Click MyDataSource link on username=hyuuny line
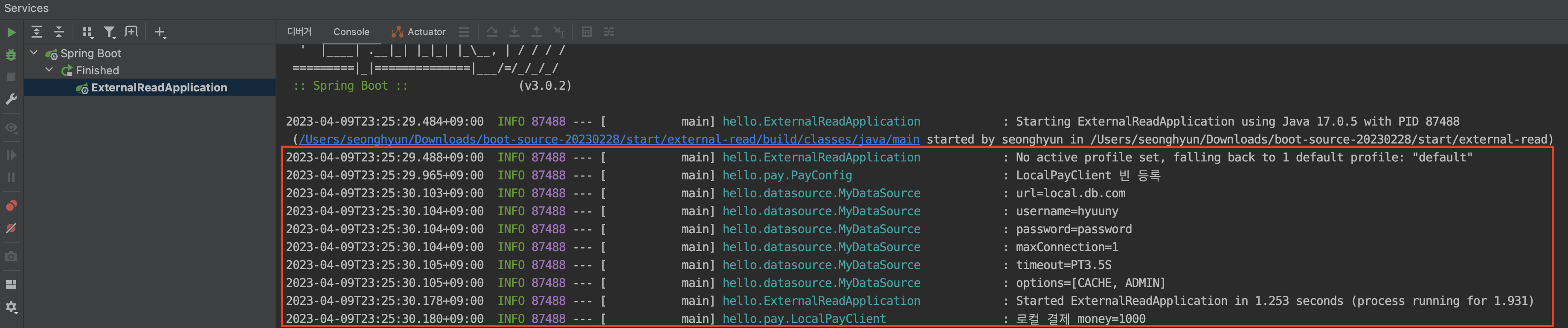1568x328 pixels. 821,211
